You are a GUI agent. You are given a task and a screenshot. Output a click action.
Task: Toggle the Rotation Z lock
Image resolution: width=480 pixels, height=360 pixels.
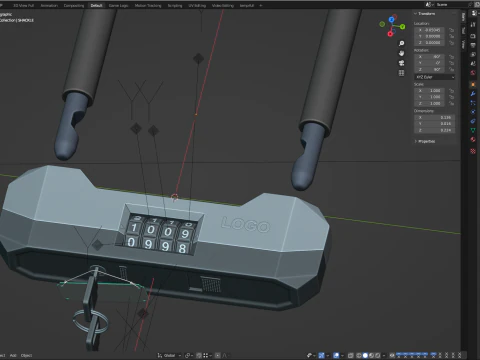coord(452,69)
